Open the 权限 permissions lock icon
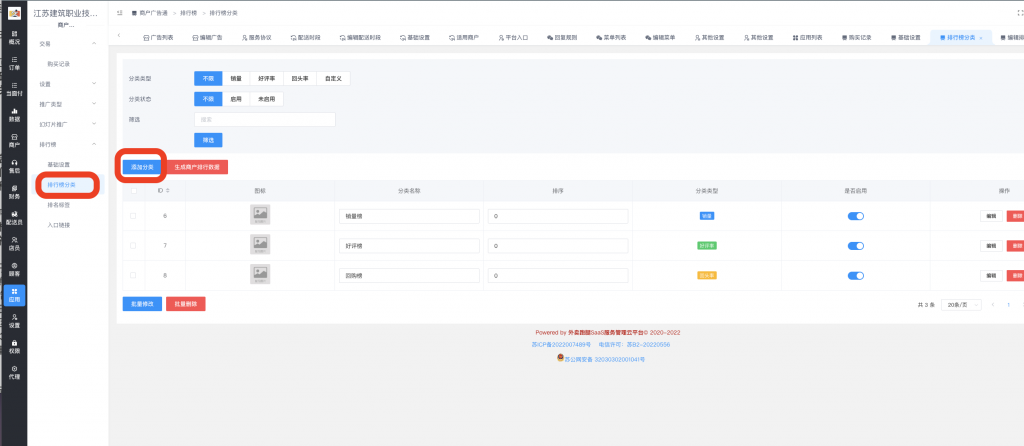 coord(14,348)
